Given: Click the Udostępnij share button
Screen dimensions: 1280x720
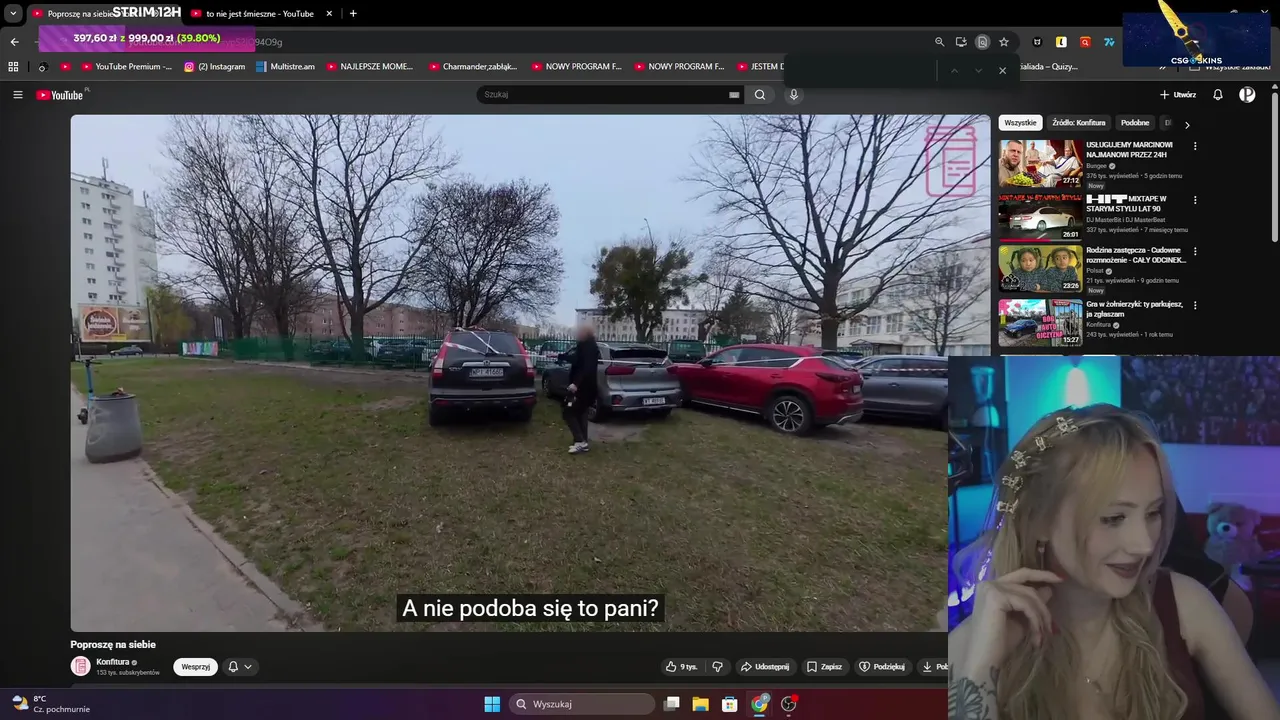Looking at the screenshot, I should click(765, 667).
